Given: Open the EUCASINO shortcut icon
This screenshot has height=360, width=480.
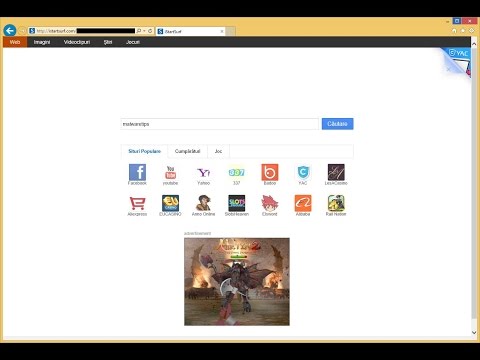Looking at the screenshot, I should [x=170, y=203].
